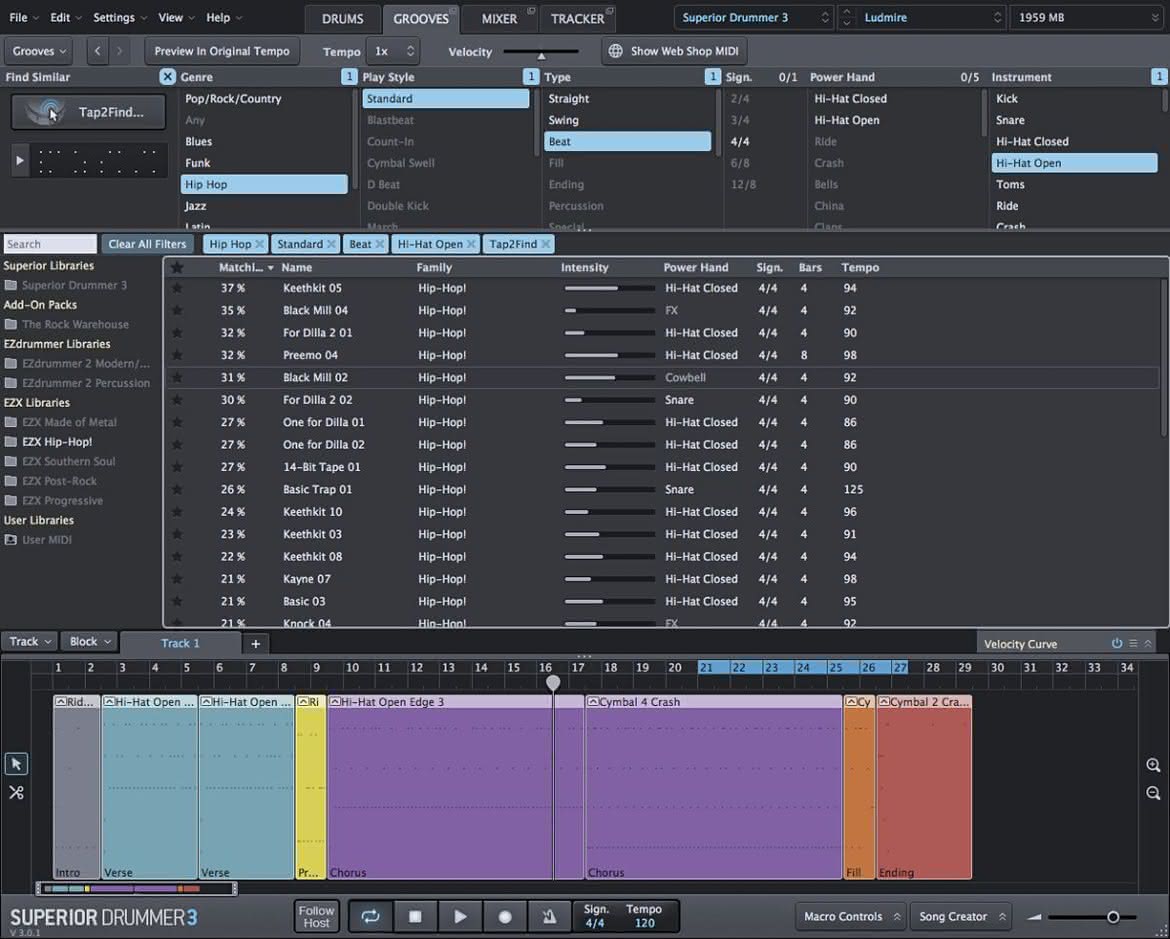Go back with the left arrow

(x=98, y=52)
